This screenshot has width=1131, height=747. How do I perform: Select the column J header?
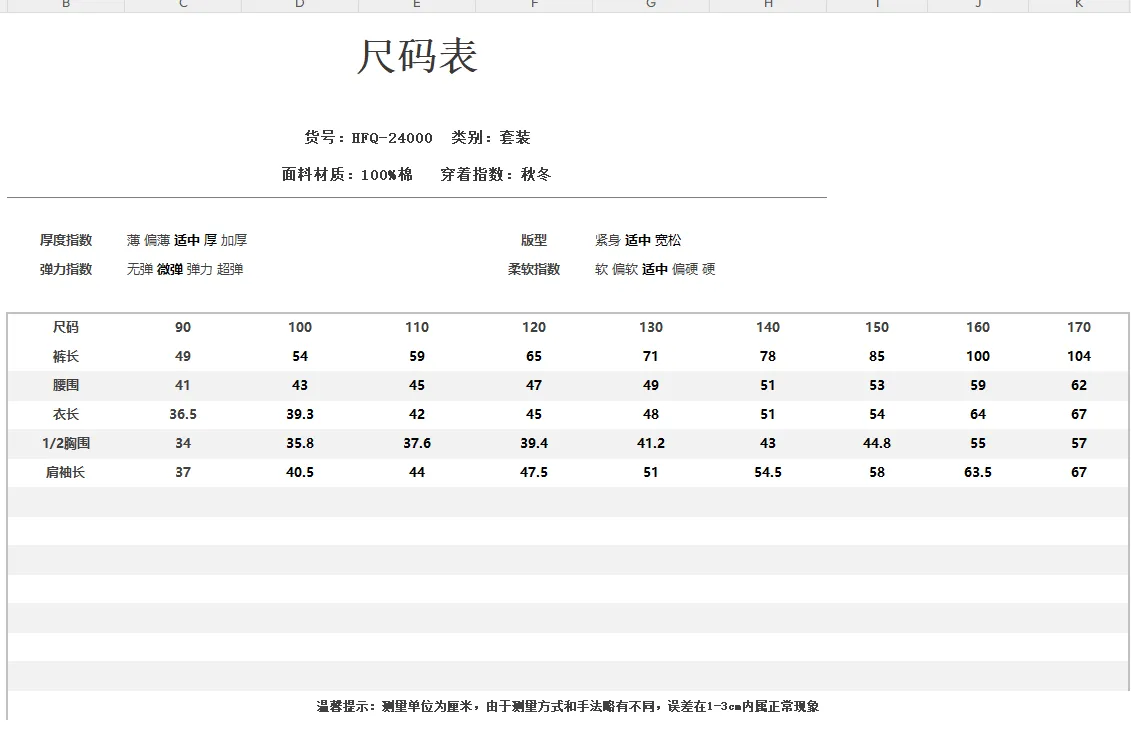click(978, 5)
